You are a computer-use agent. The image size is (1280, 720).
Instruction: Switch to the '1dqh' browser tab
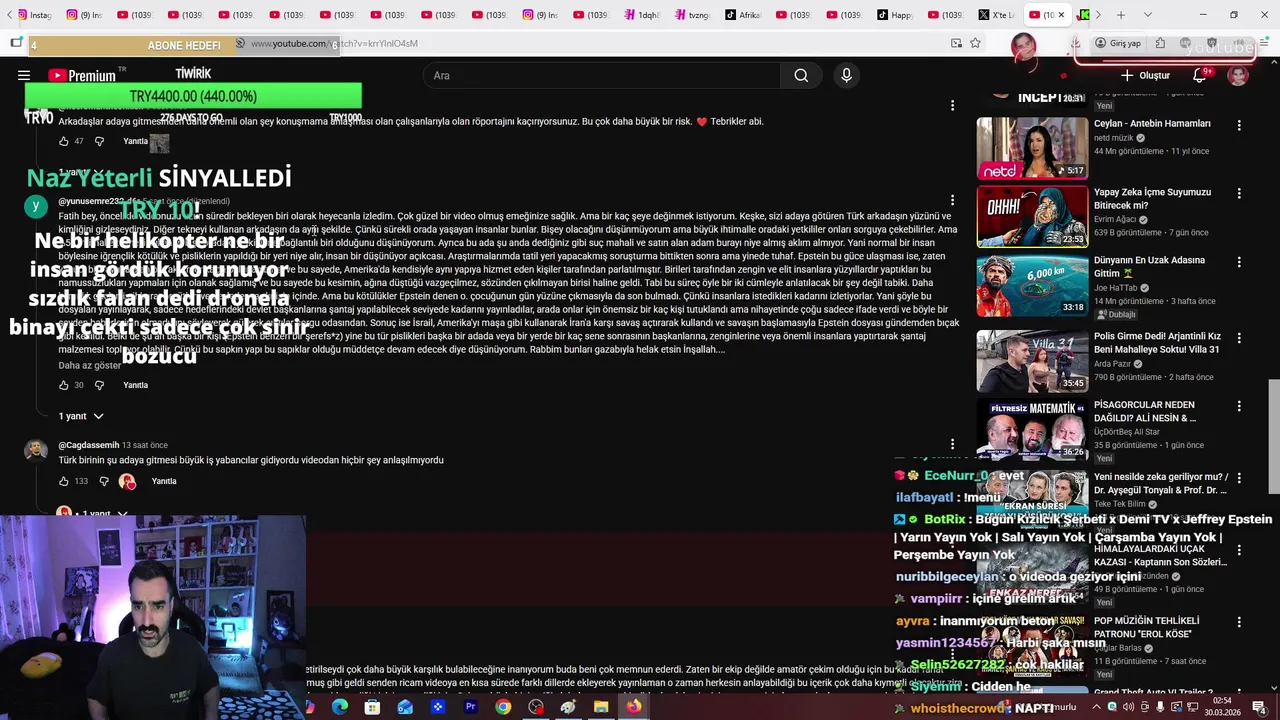[642, 15]
